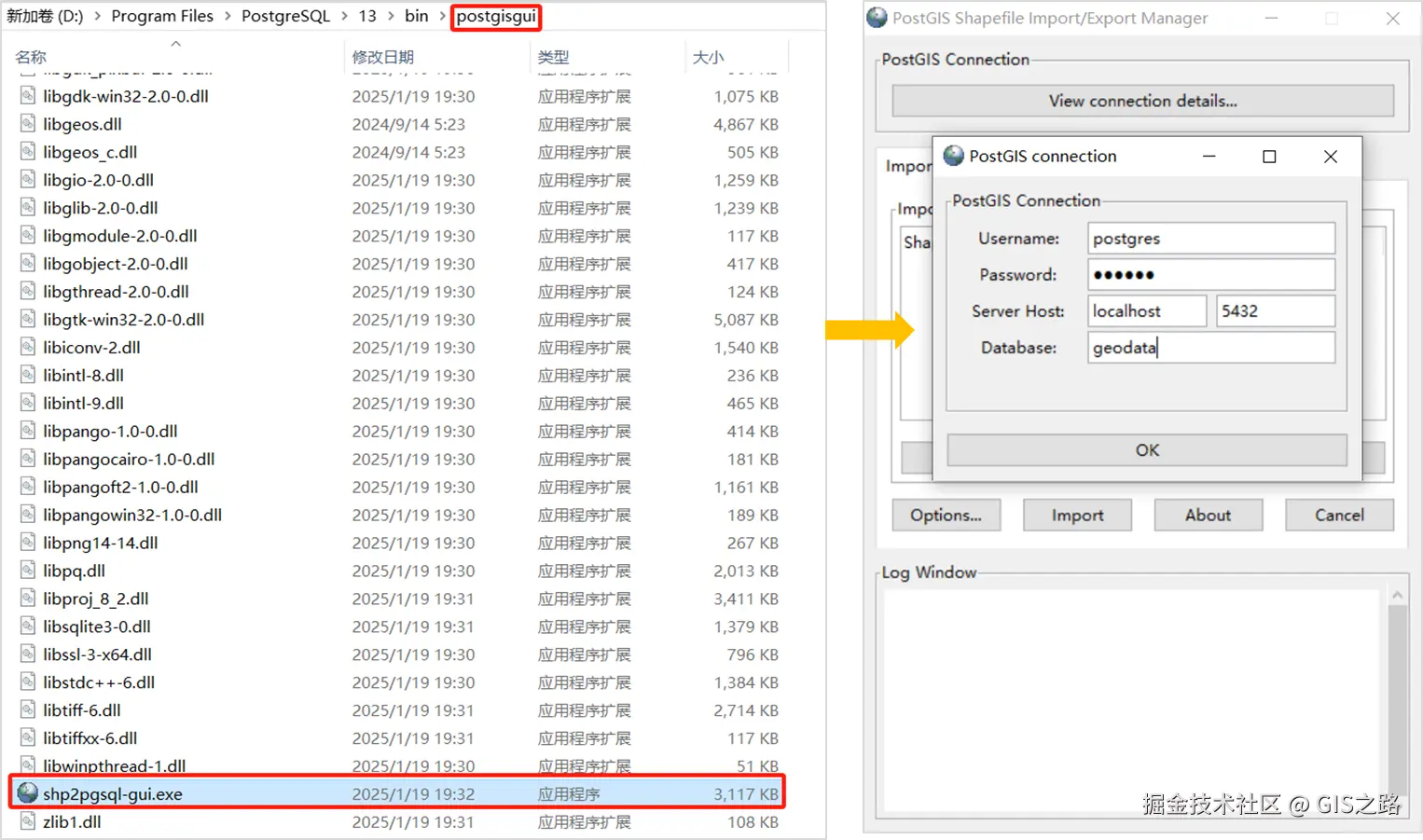Go to Program Files in the path
1423x840 pixels.
[162, 17]
